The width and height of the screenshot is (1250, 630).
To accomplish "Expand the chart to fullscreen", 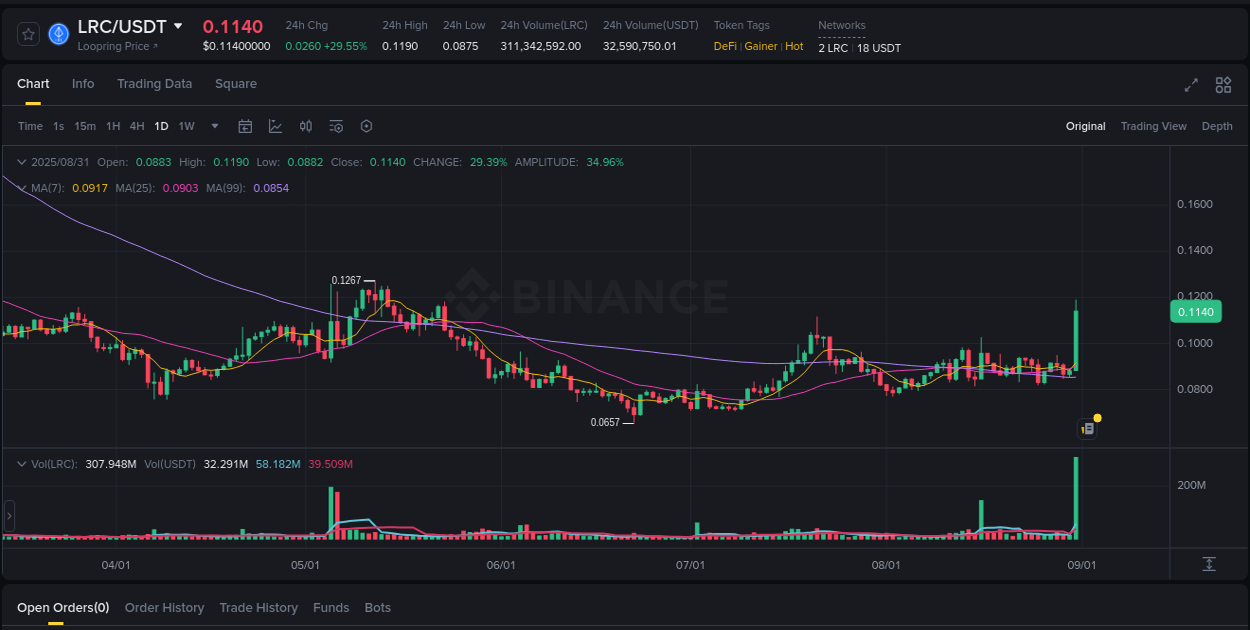I will pyautogui.click(x=1190, y=85).
